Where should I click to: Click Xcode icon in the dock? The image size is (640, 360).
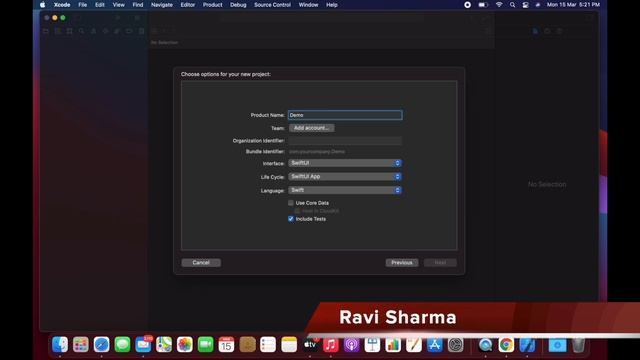[527, 344]
